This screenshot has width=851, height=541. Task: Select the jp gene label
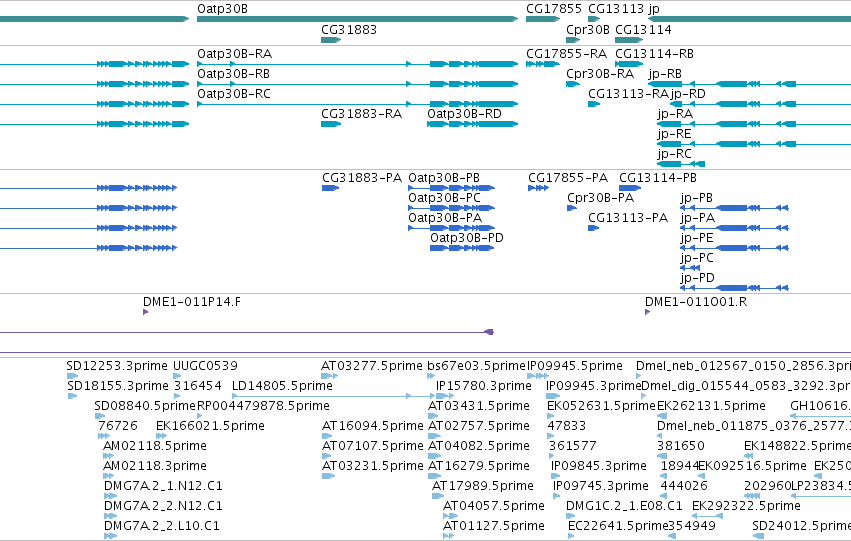tap(654, 9)
